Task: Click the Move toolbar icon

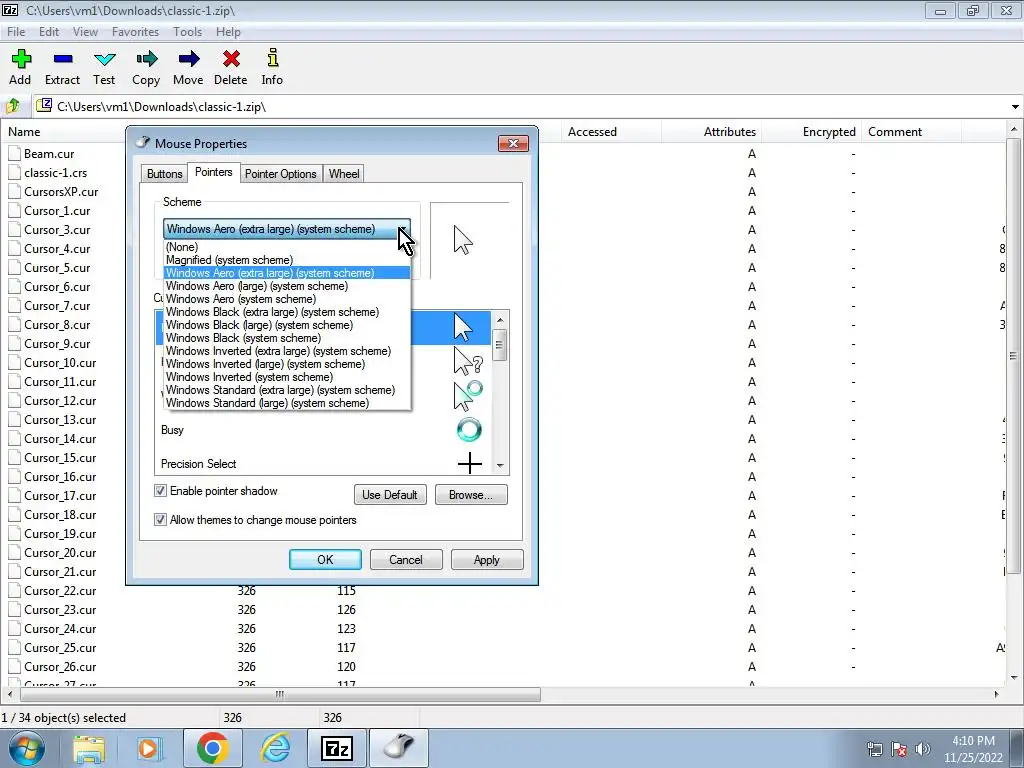Action: pos(188,60)
